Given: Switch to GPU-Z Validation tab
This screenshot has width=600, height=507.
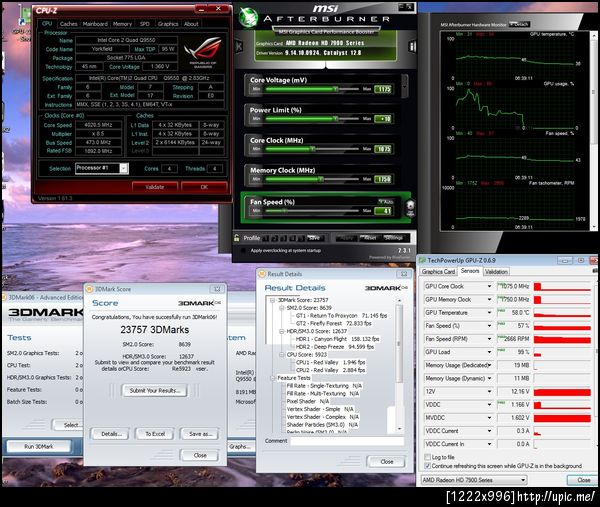Looking at the screenshot, I should click(x=496, y=271).
